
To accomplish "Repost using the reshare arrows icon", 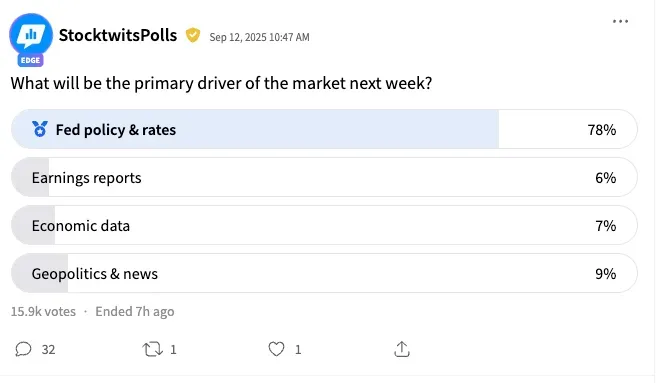I will pos(152,349).
